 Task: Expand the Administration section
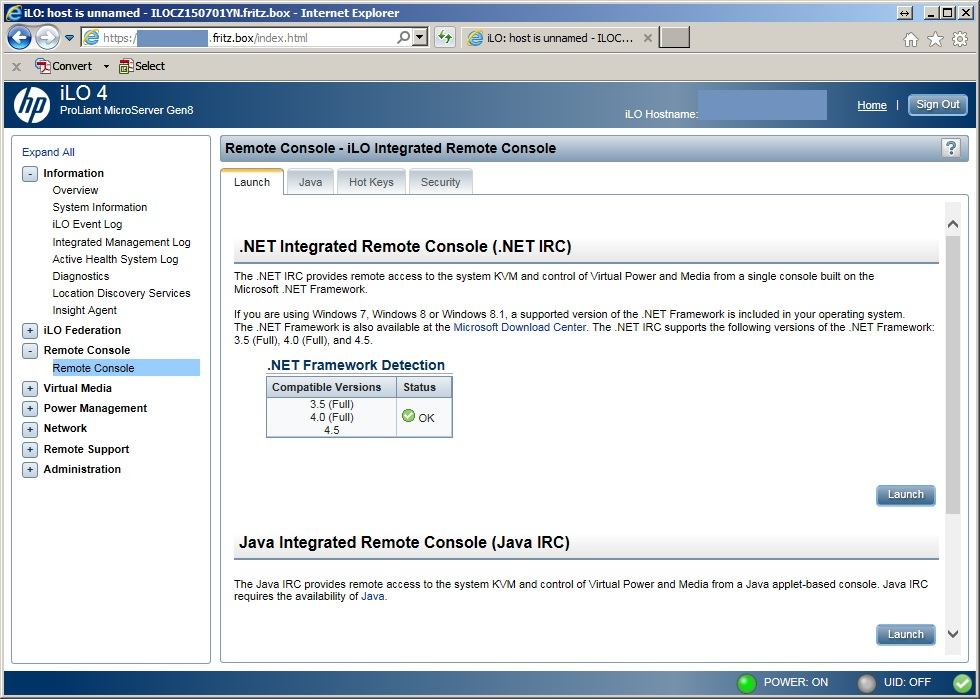click(x=29, y=470)
